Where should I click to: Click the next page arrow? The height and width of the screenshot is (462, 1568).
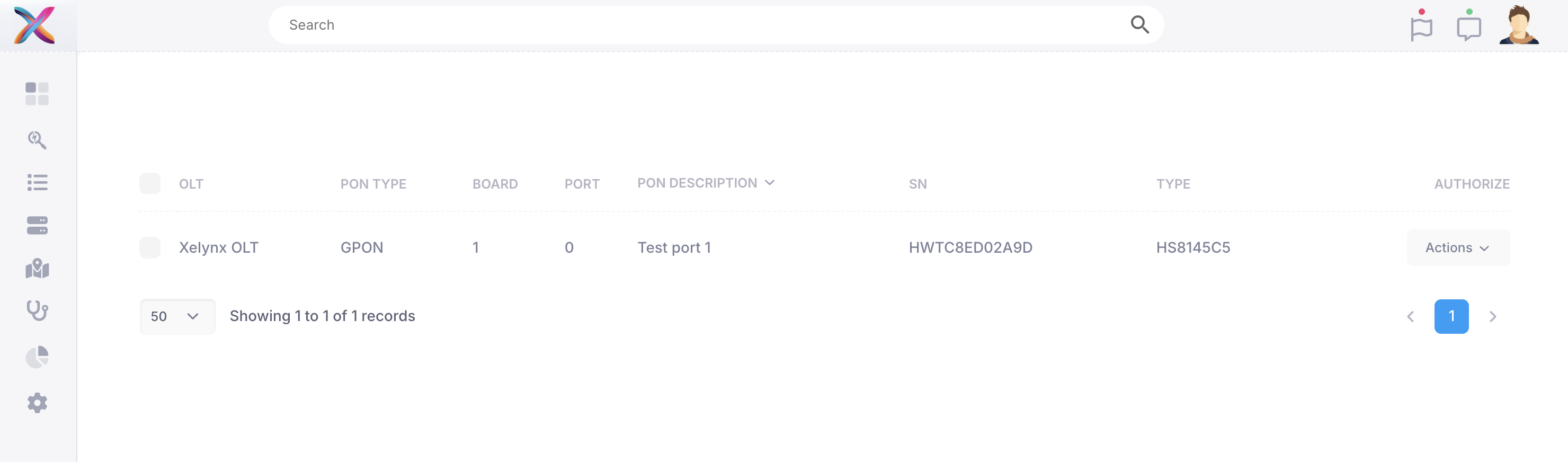[1493, 316]
